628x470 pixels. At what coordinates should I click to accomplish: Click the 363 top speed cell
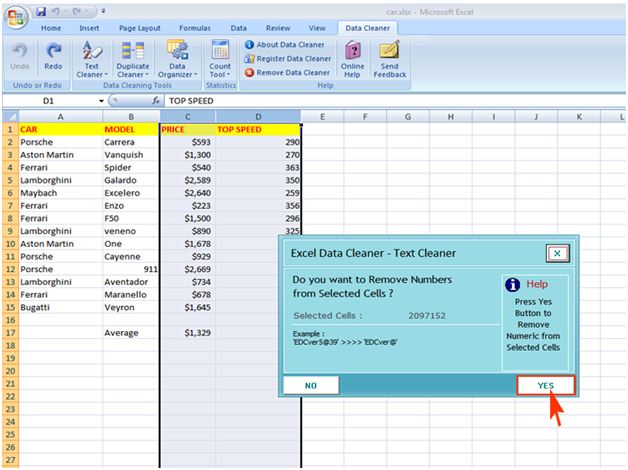pos(258,167)
